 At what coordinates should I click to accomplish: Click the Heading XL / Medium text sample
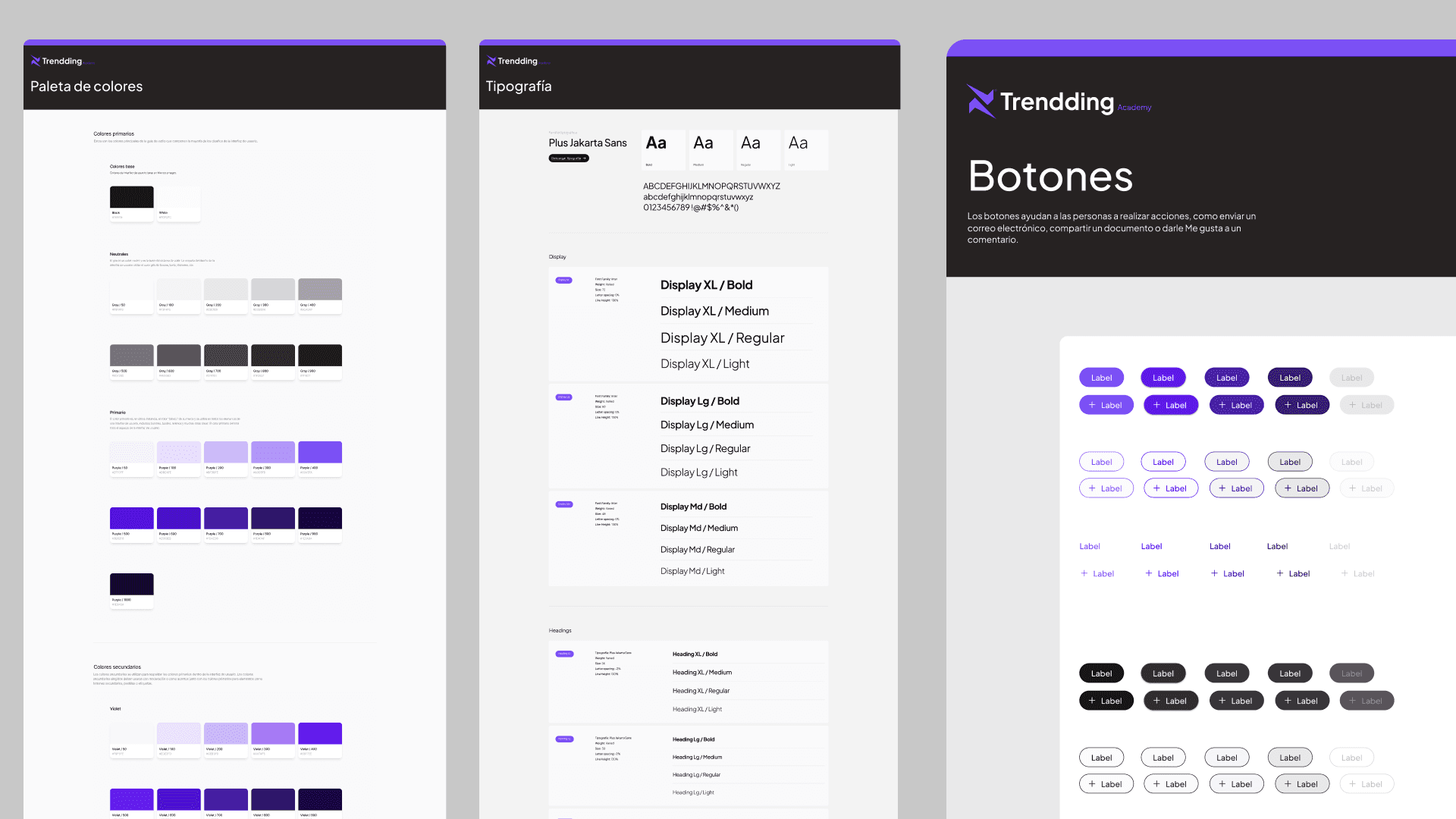pos(701,673)
